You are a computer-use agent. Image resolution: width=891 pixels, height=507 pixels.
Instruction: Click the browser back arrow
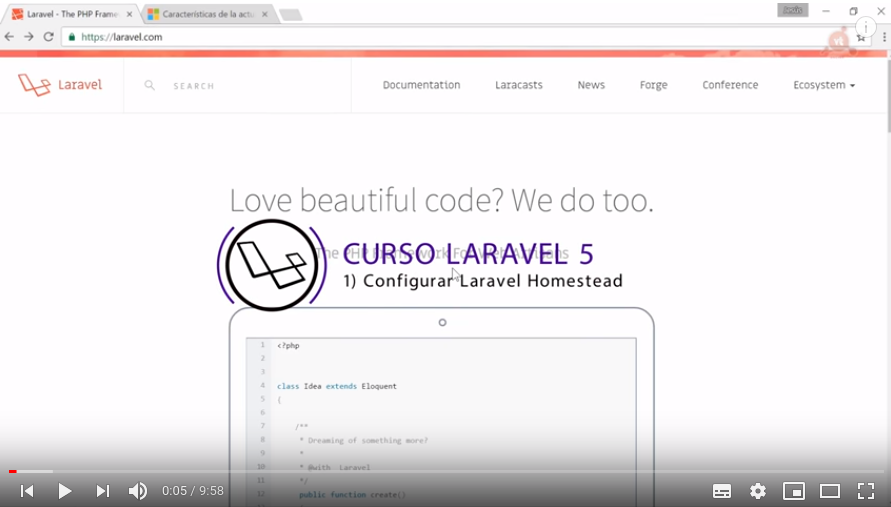[x=9, y=37]
